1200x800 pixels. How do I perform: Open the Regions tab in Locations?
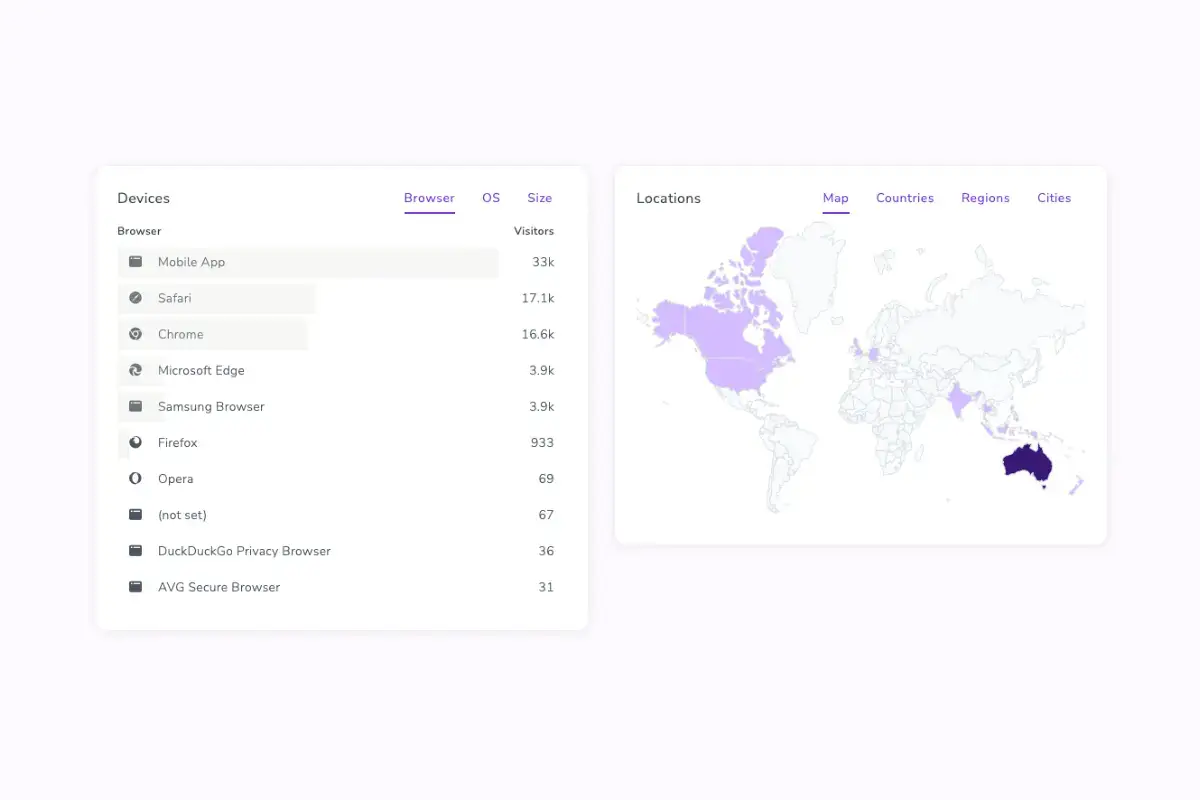click(x=985, y=198)
